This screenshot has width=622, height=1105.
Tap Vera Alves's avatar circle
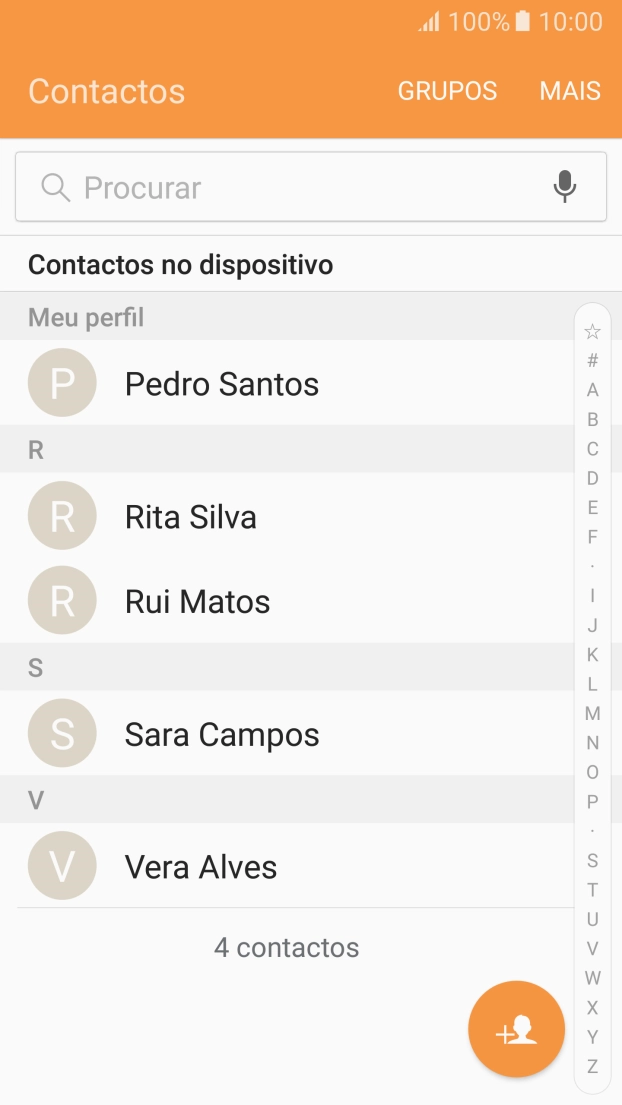pos(62,866)
